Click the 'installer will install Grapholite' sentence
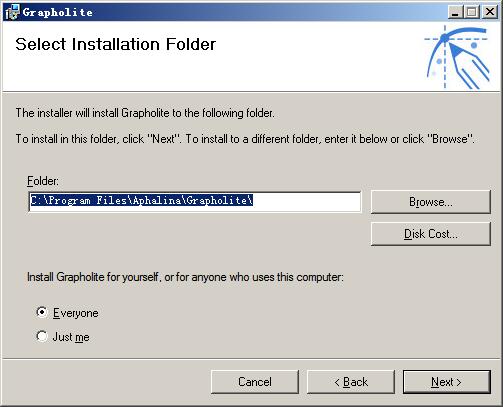 pos(145,113)
